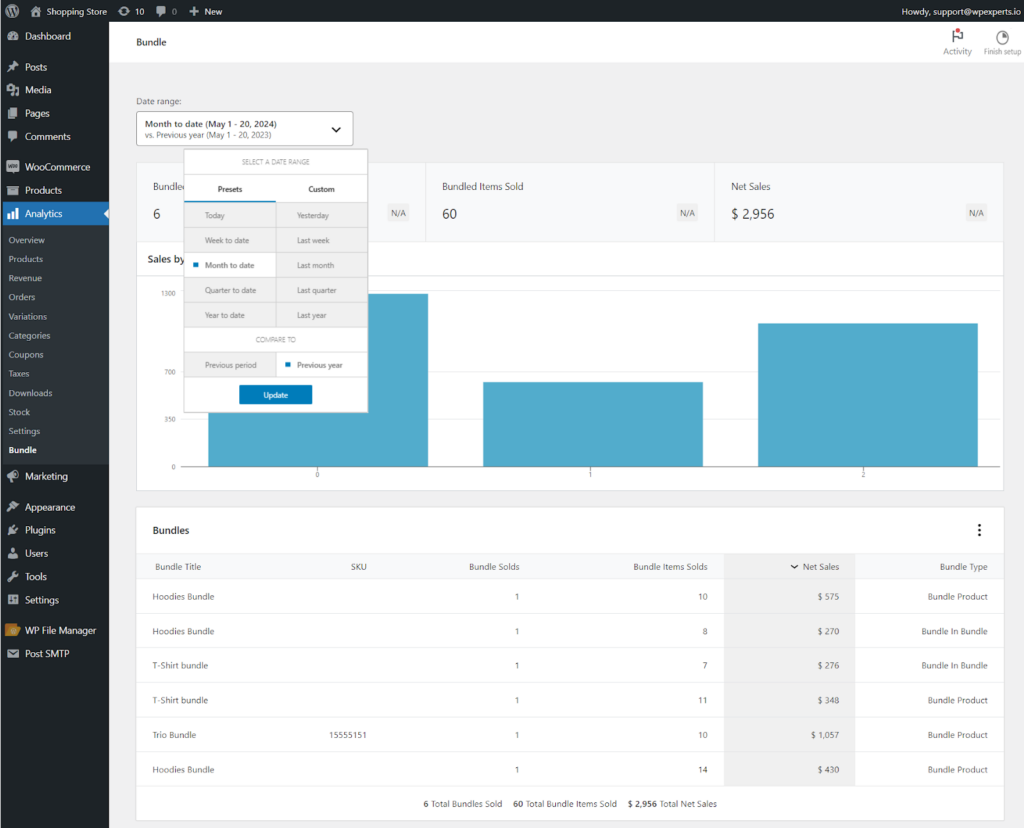
Task: Select the Month to date preset
Action: (230, 265)
